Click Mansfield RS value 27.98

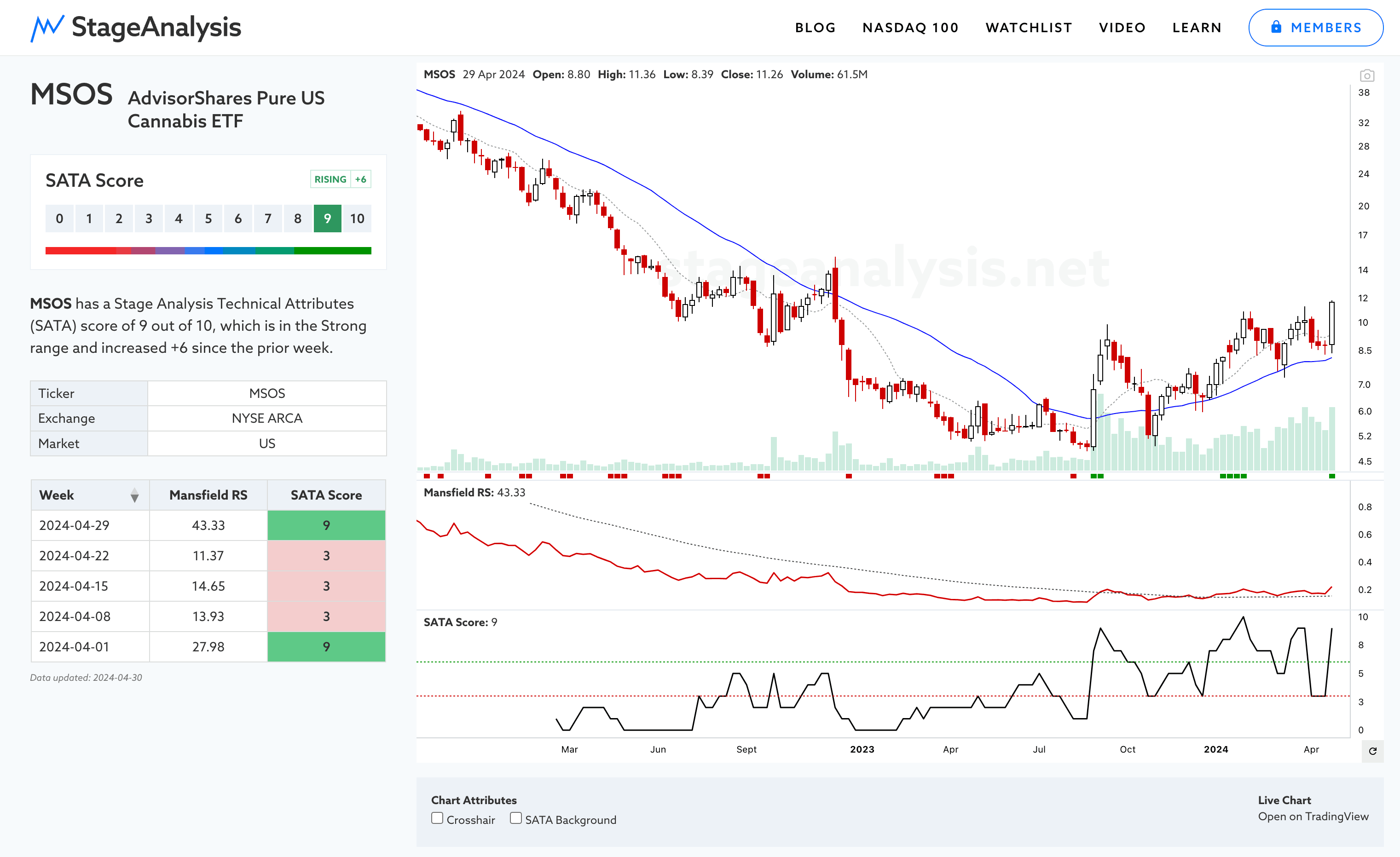208,647
